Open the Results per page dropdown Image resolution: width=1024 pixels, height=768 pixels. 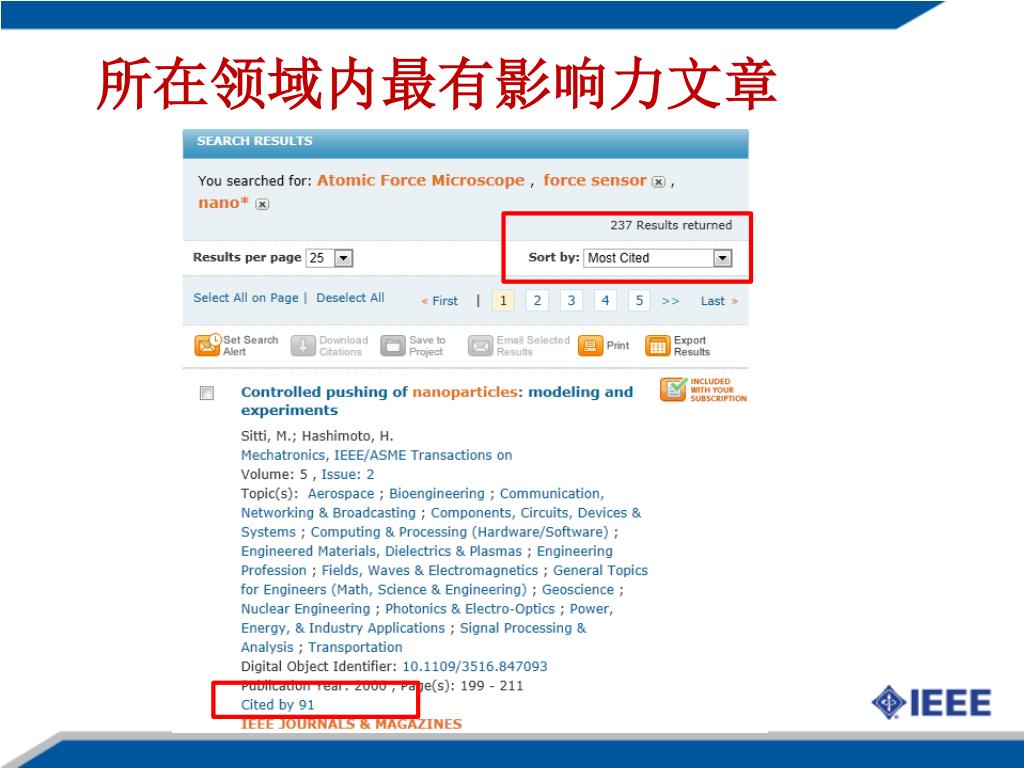(x=330, y=258)
